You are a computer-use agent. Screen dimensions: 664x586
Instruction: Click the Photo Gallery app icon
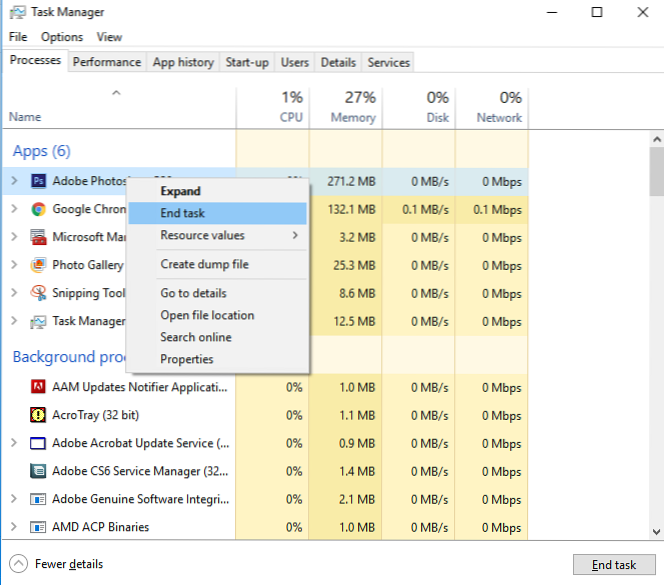[39, 265]
